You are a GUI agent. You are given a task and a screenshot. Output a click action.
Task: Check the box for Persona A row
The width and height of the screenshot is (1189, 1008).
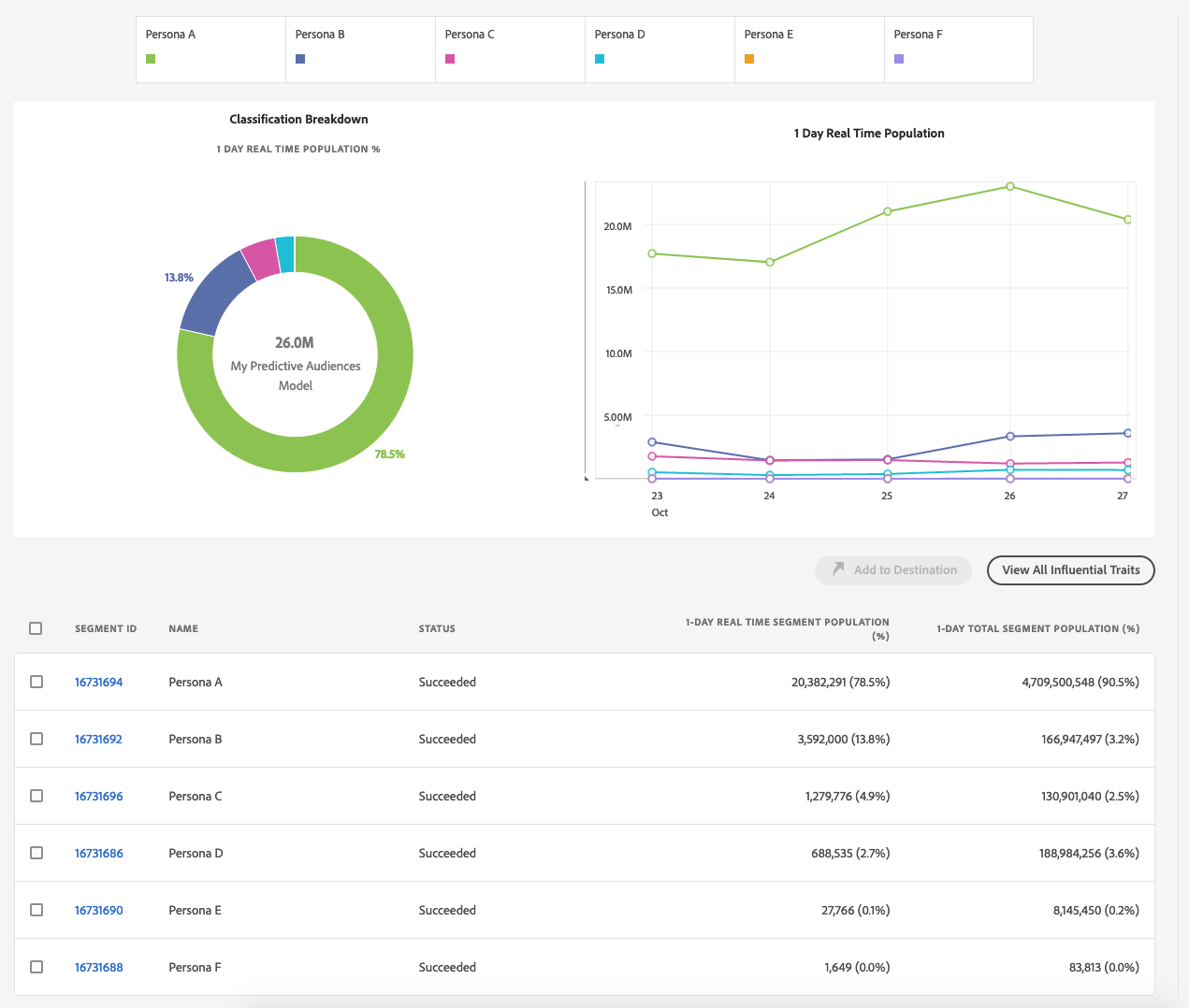coord(36,682)
